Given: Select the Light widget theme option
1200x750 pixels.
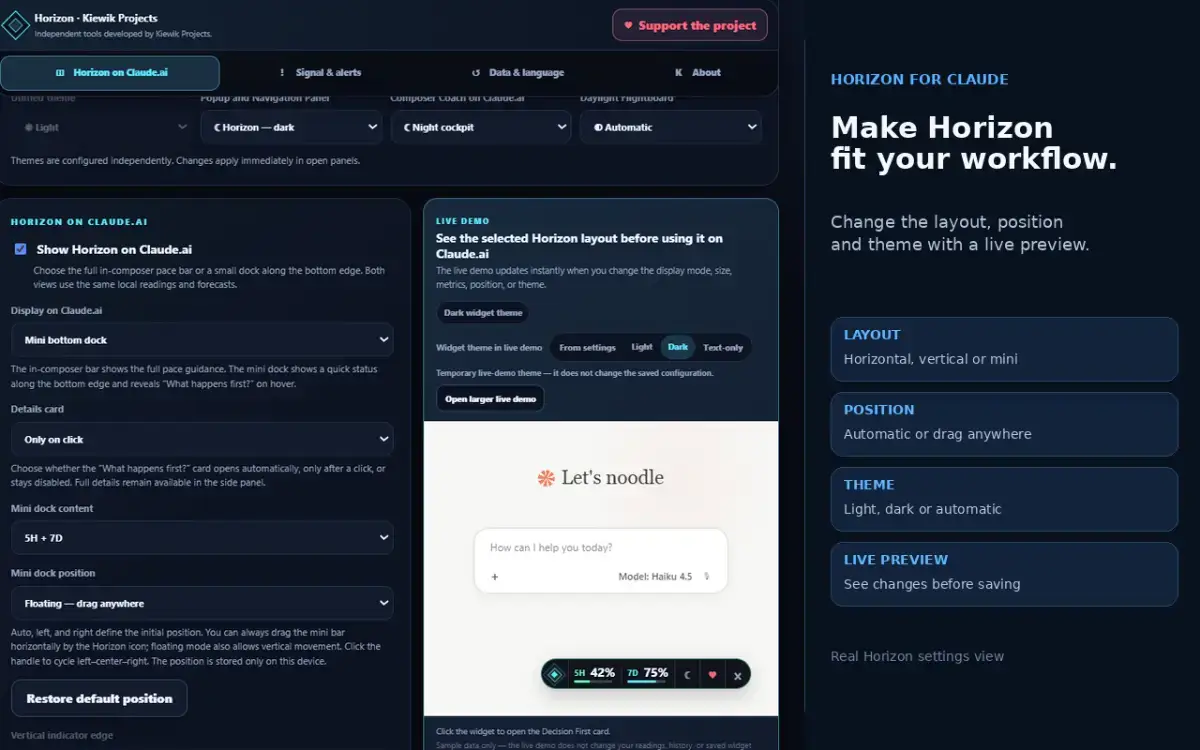Looking at the screenshot, I should (642, 347).
